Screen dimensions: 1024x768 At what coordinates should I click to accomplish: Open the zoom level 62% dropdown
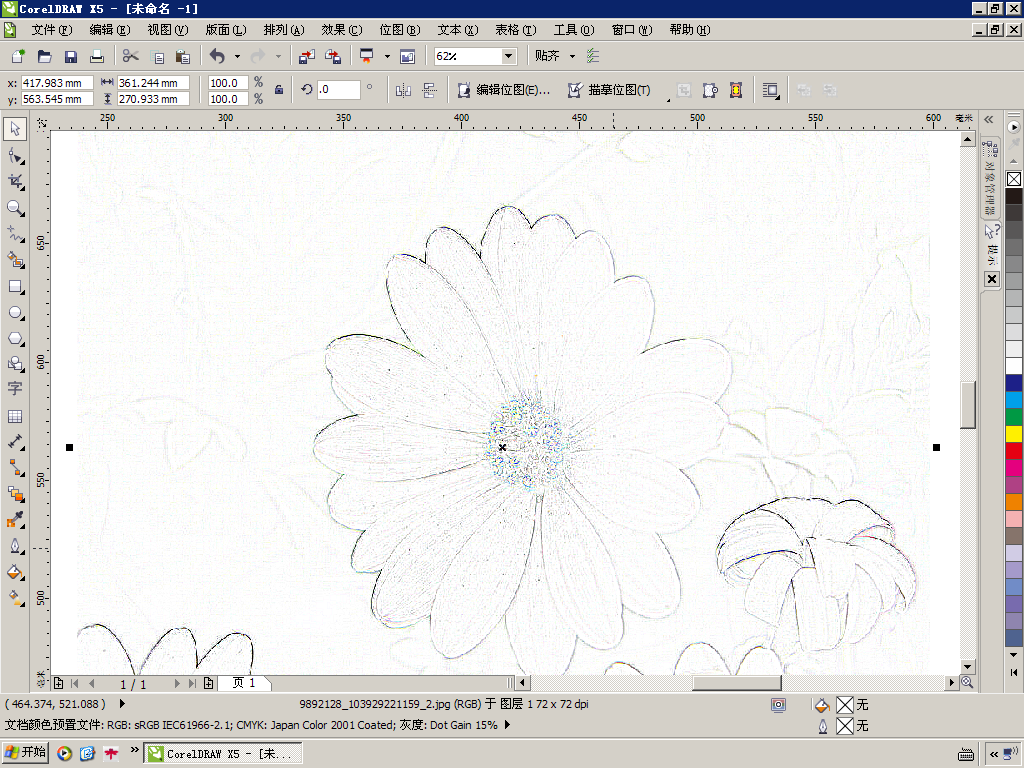tap(508, 56)
